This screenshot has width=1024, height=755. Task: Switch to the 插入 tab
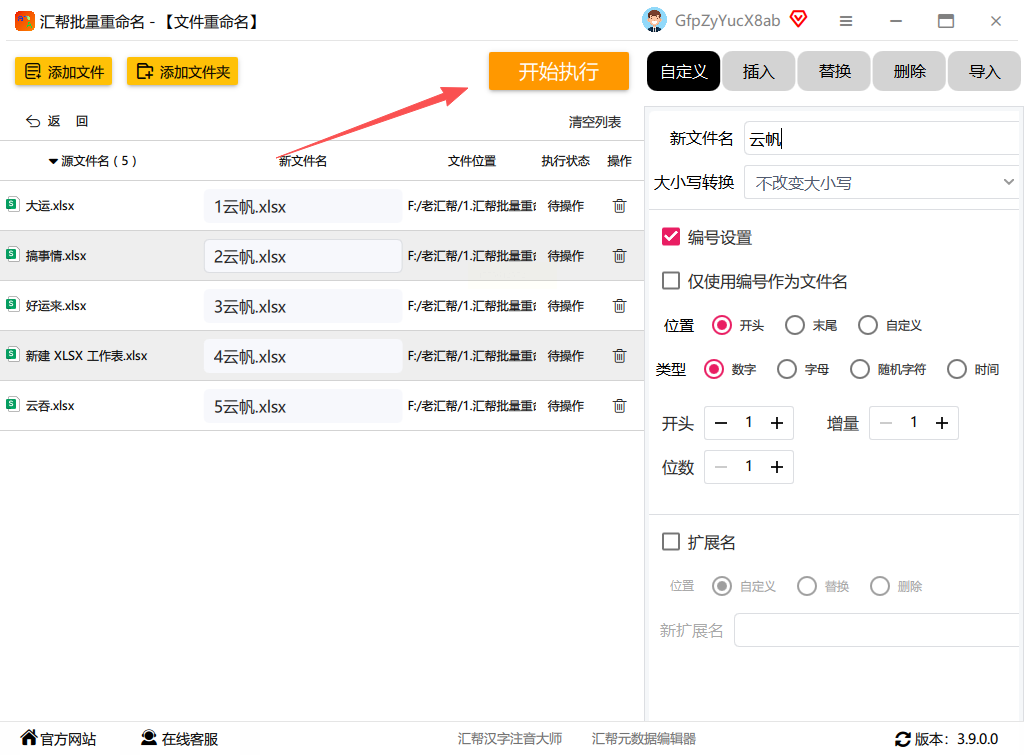(758, 71)
